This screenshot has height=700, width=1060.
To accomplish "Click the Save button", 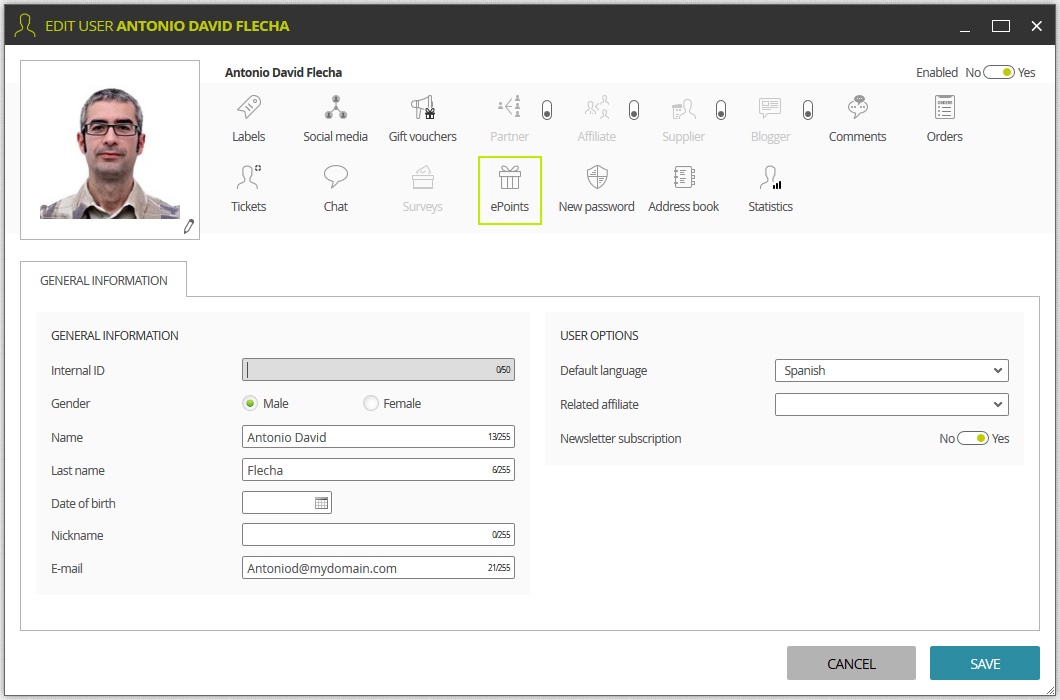I will pos(984,663).
